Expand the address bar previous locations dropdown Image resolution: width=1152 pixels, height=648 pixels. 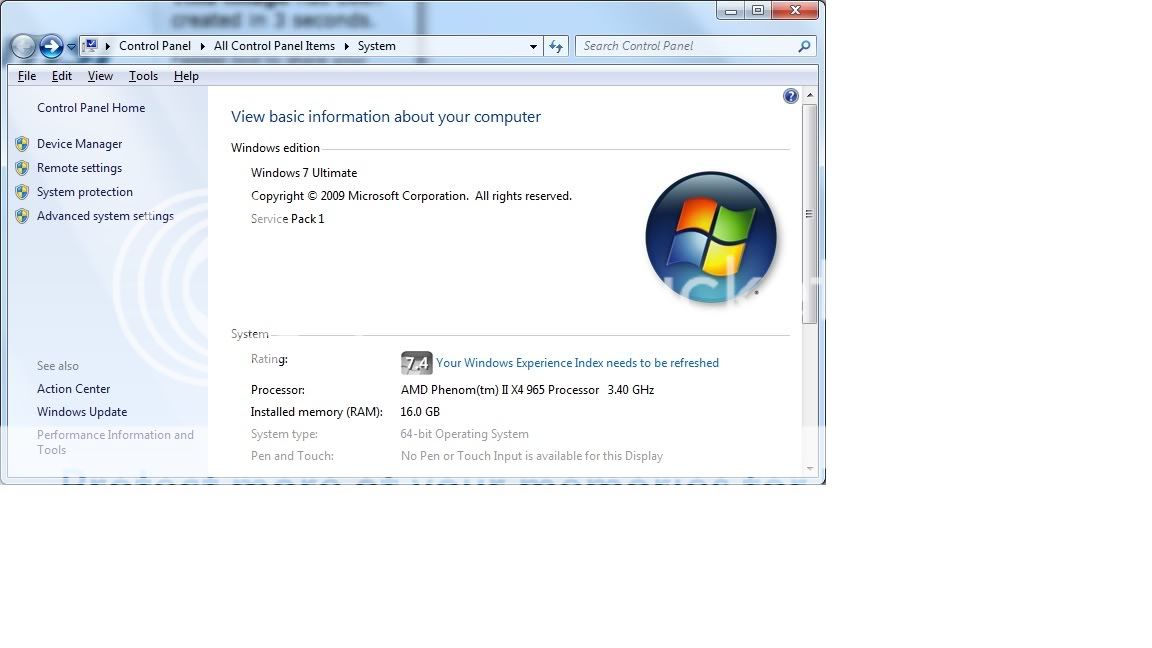click(x=533, y=47)
